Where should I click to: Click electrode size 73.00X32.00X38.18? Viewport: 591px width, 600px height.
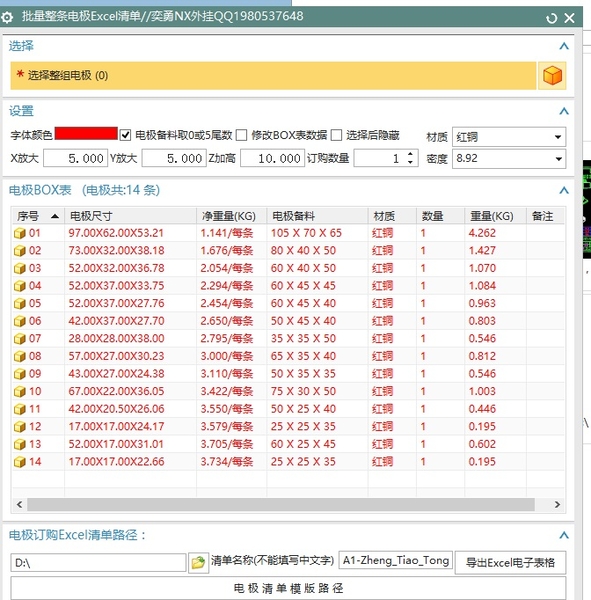[x=116, y=251]
